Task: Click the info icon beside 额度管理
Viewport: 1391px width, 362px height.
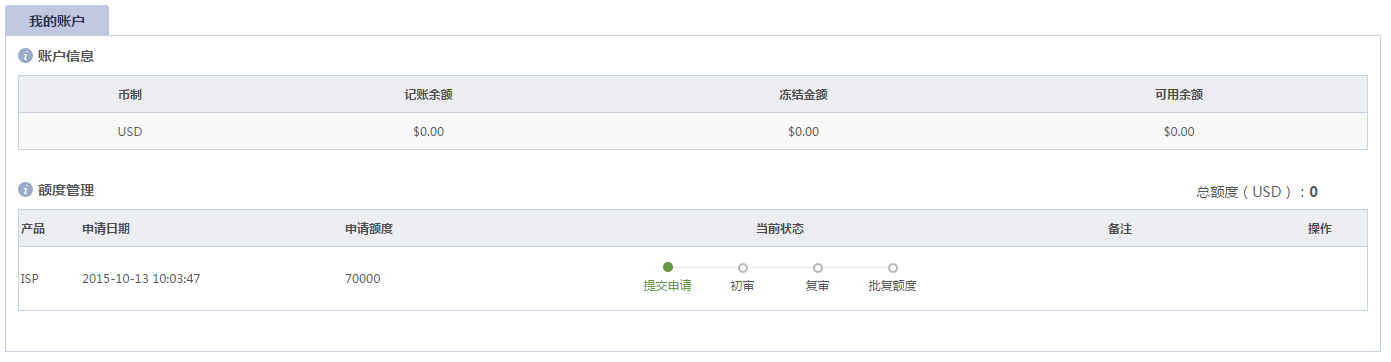Action: pyautogui.click(x=26, y=190)
